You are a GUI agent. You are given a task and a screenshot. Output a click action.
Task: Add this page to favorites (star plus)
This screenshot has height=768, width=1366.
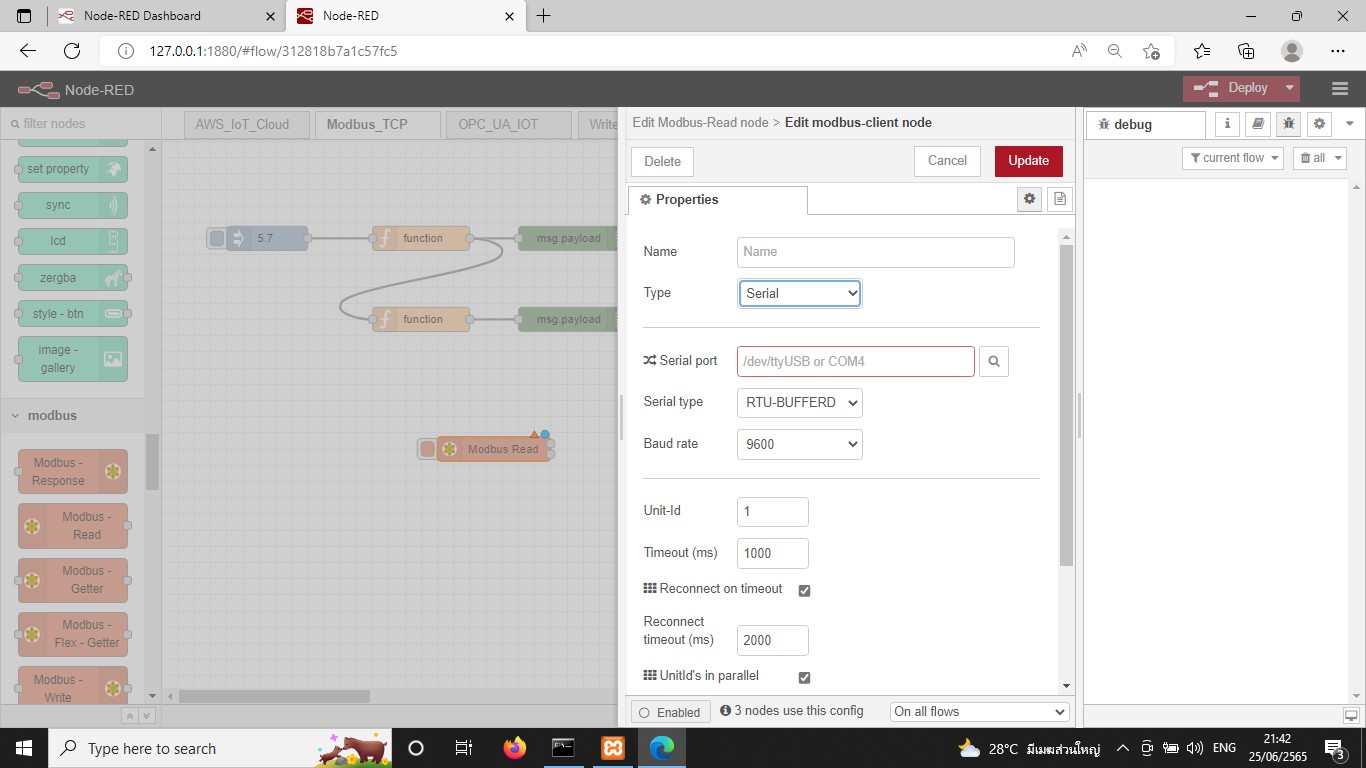point(1151,51)
